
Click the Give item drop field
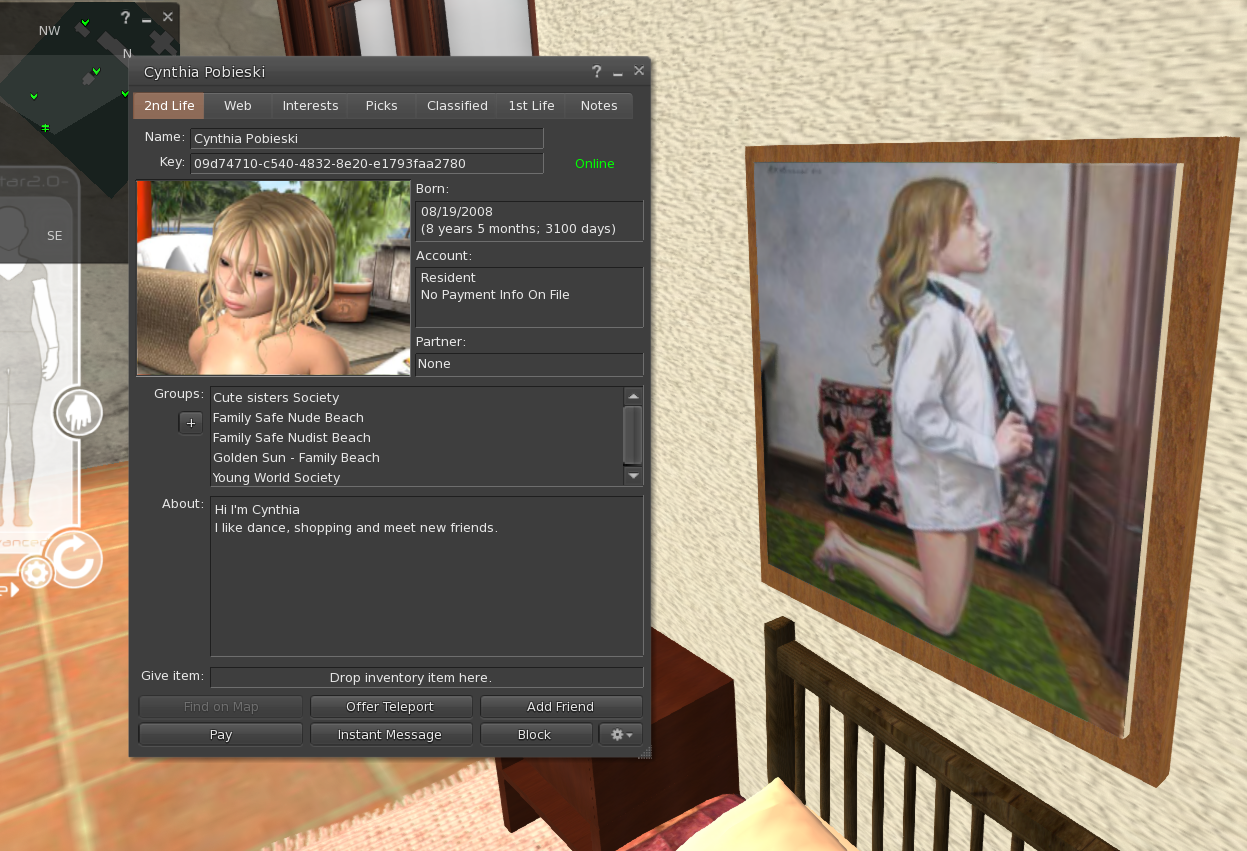click(427, 678)
